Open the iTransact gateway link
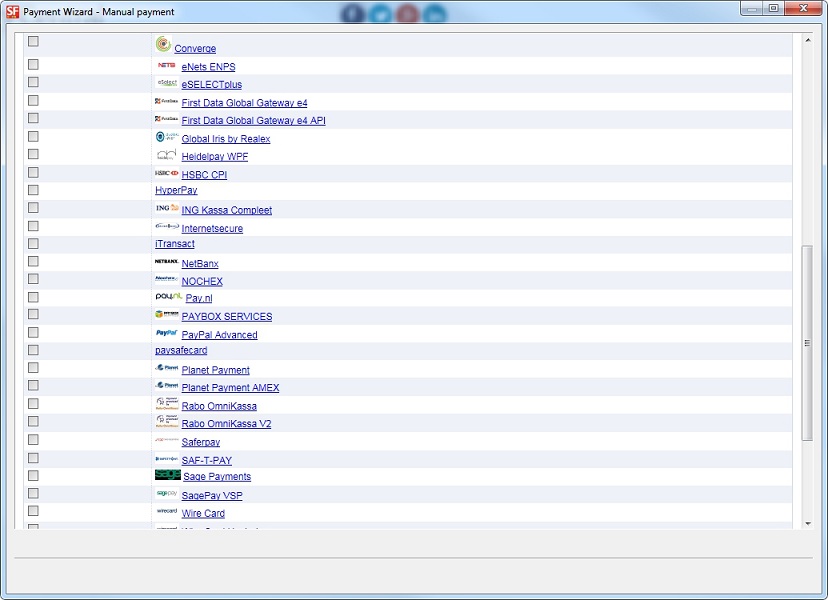This screenshot has width=828, height=600. (174, 243)
